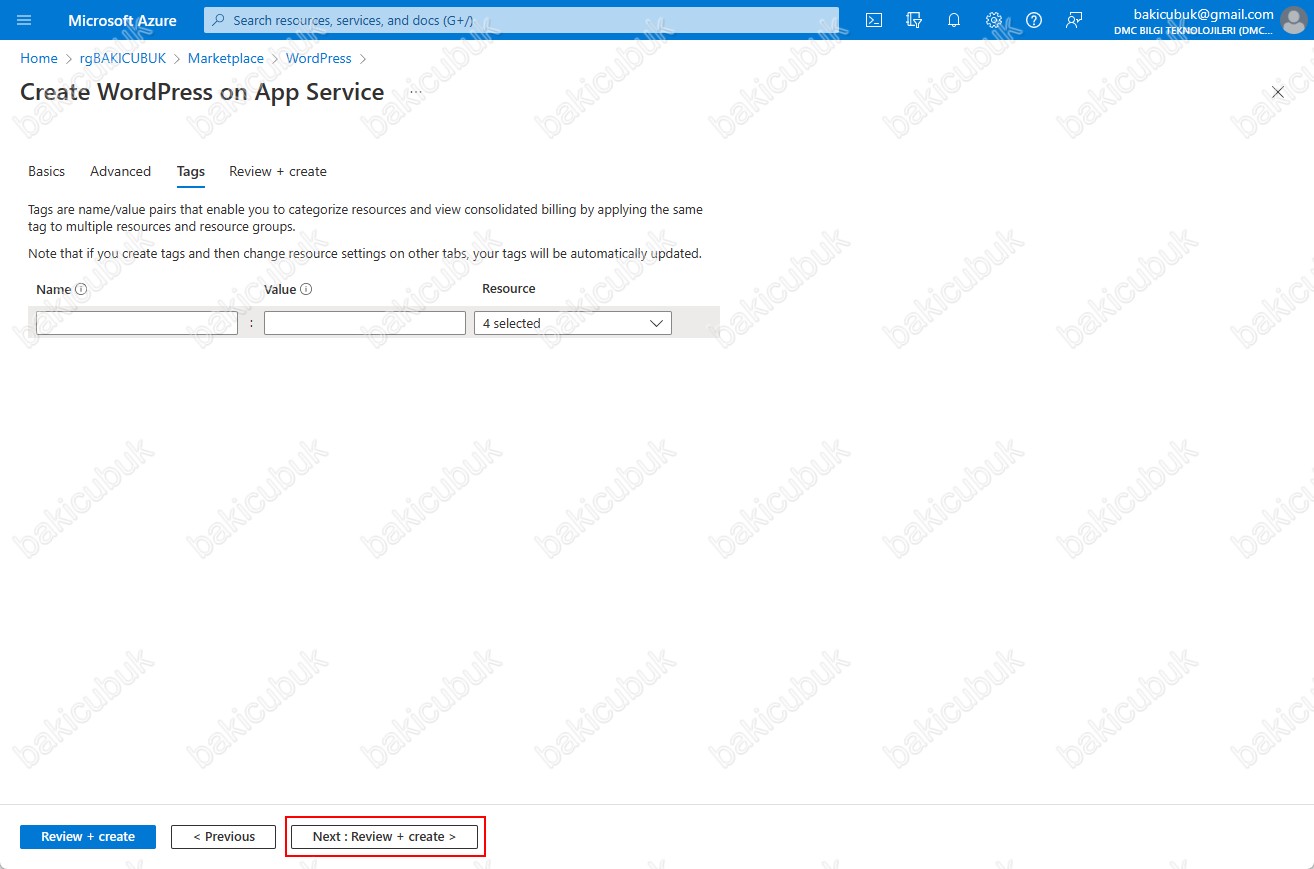Screen dimensions: 1314x869
Task: Go to the Review + create tab
Action: click(277, 171)
